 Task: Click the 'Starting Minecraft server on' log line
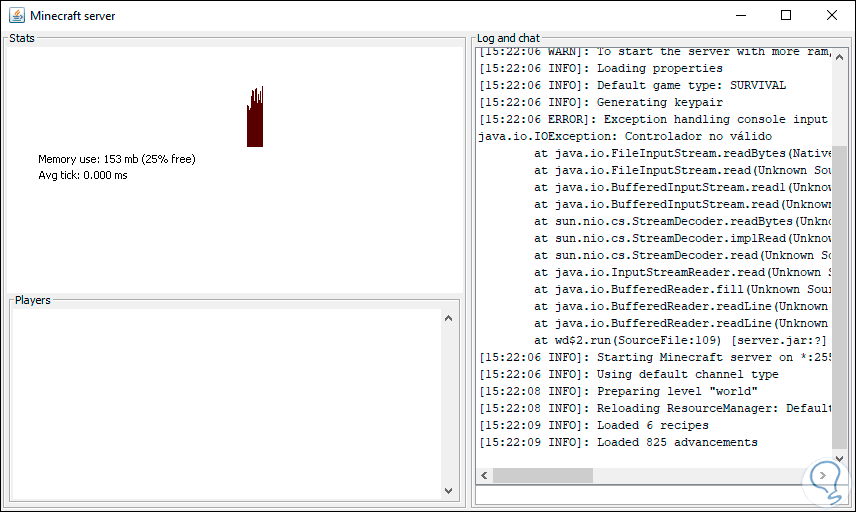(x=655, y=357)
